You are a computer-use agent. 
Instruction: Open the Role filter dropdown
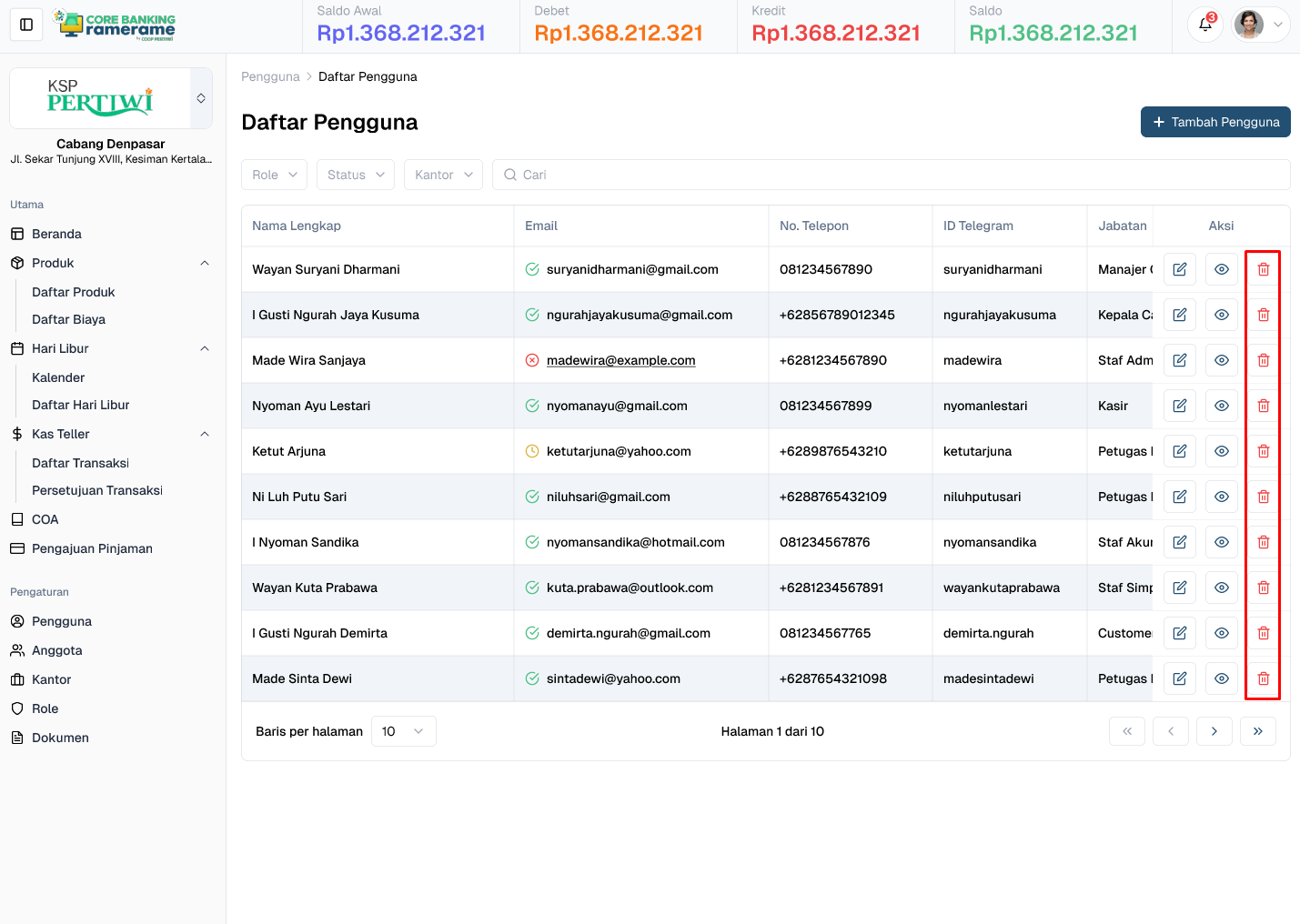275,175
